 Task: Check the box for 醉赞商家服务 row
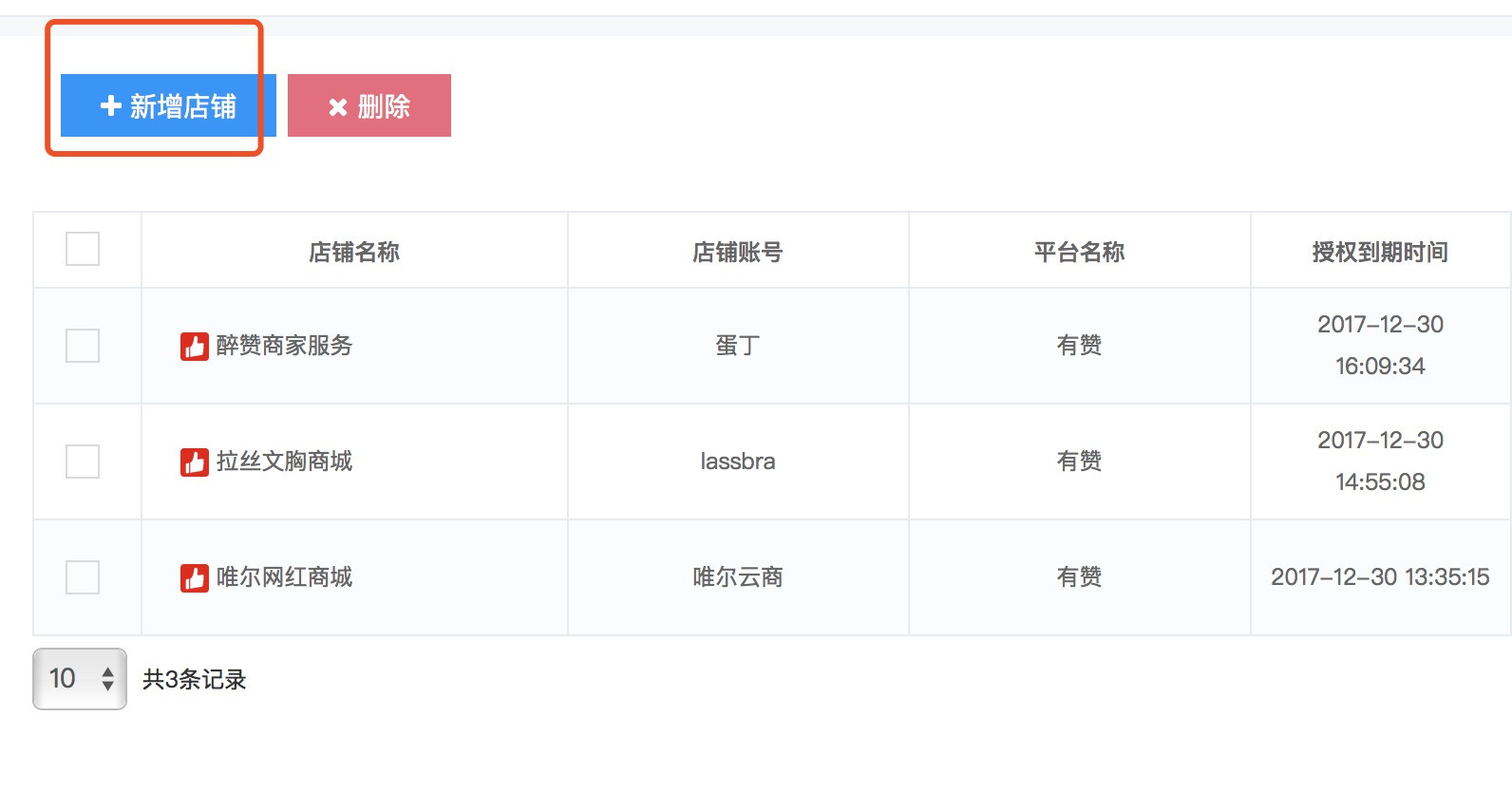pyautogui.click(x=83, y=346)
